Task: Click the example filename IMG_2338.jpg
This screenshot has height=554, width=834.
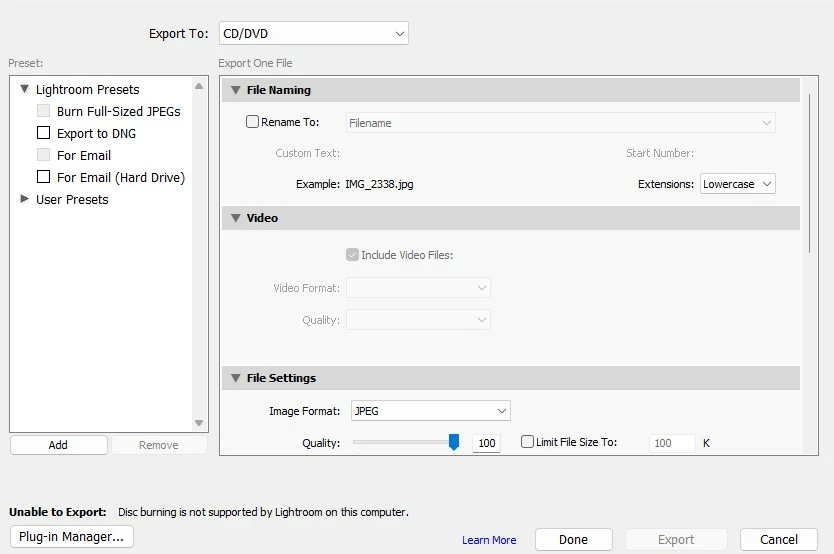Action: [x=379, y=184]
